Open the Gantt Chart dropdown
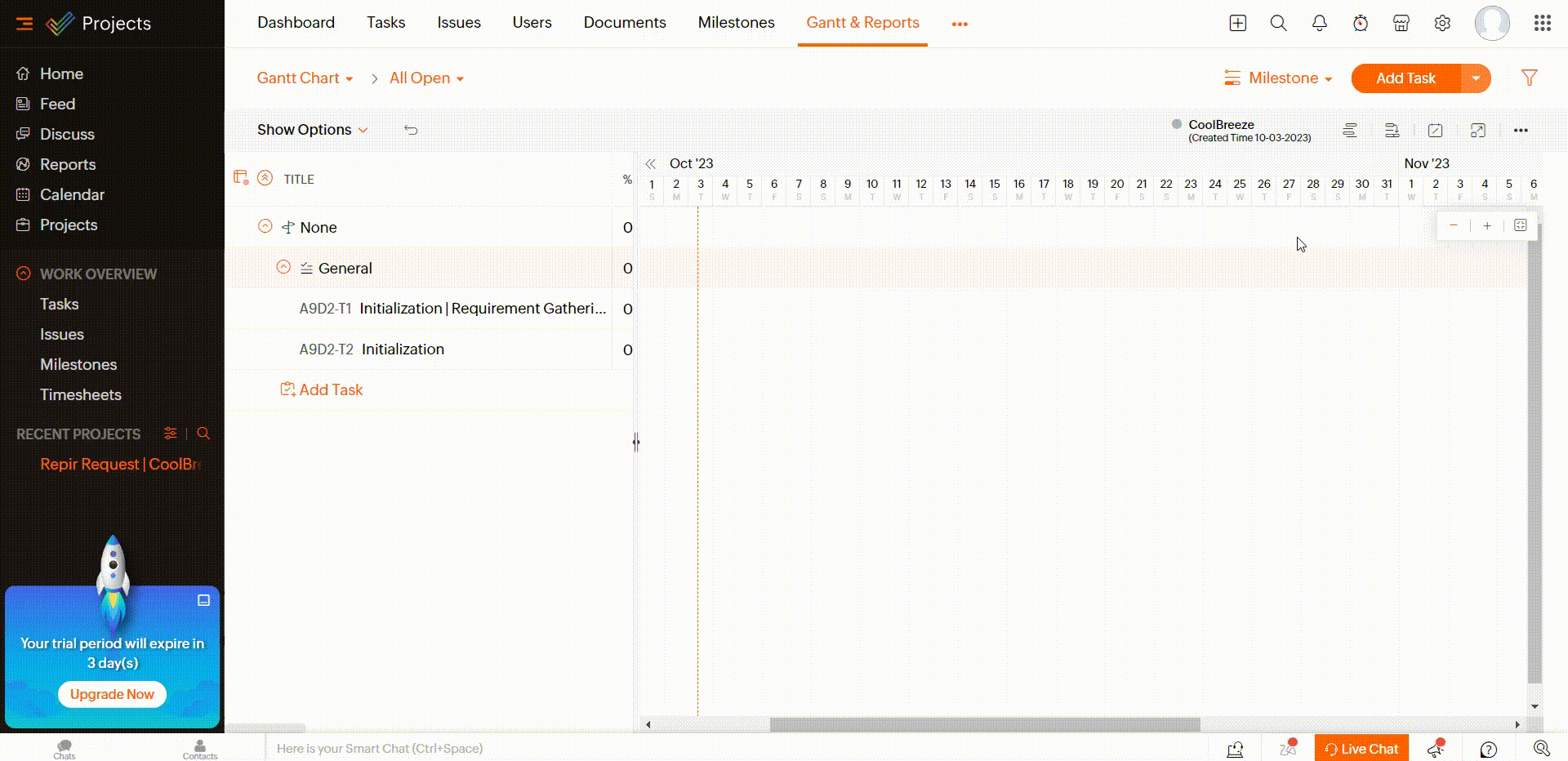Viewport: 1568px width, 761px height. [x=305, y=78]
